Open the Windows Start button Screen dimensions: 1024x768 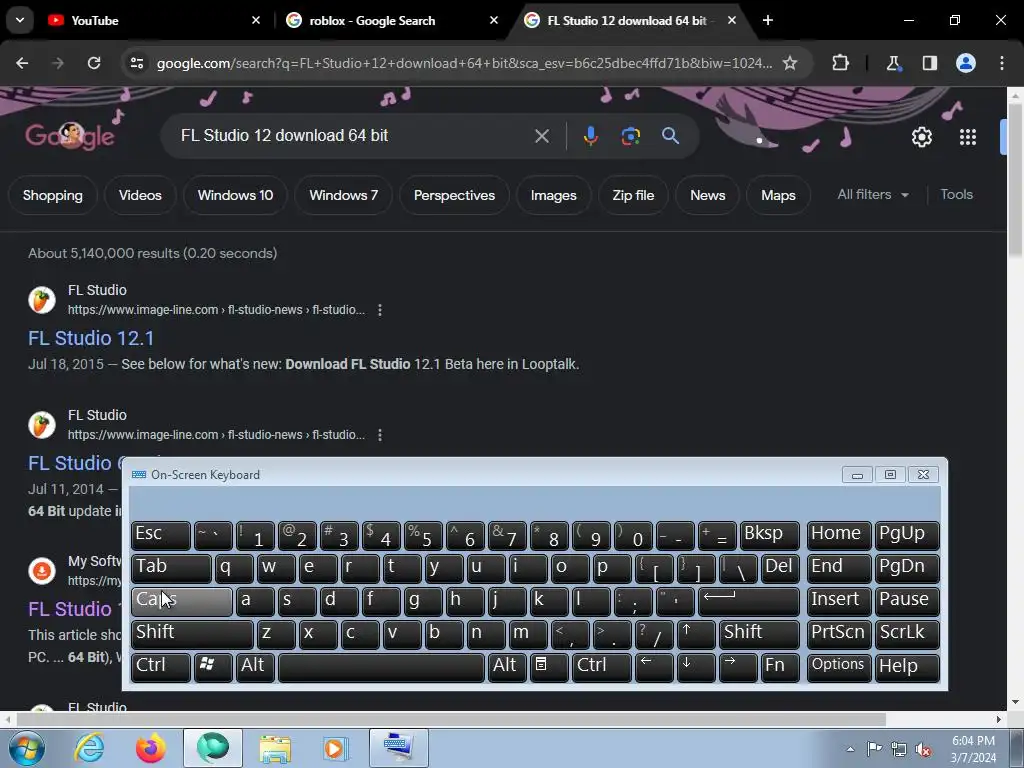point(26,748)
